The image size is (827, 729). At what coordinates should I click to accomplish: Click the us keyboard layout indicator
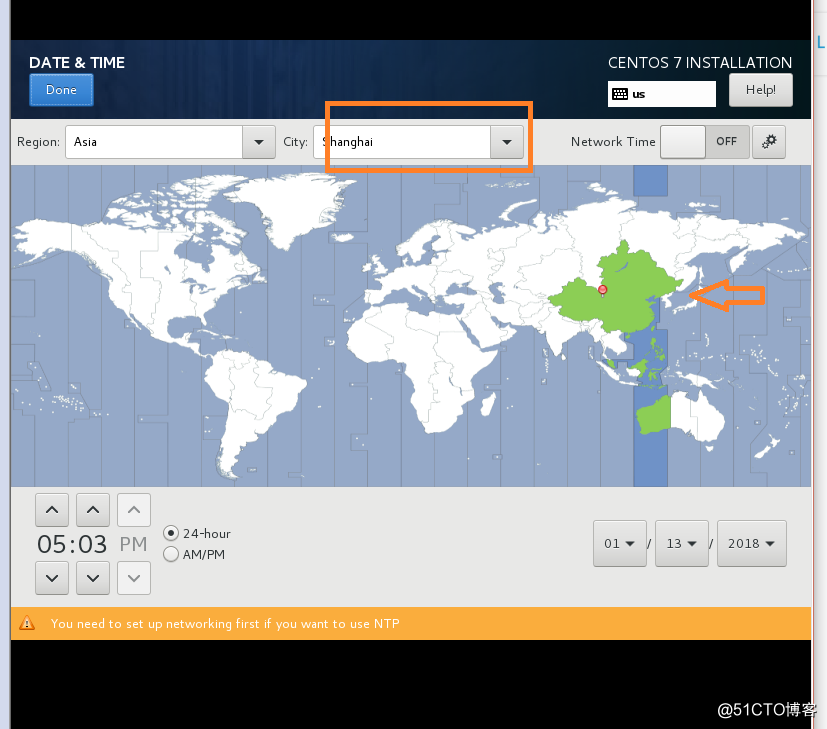(661, 94)
